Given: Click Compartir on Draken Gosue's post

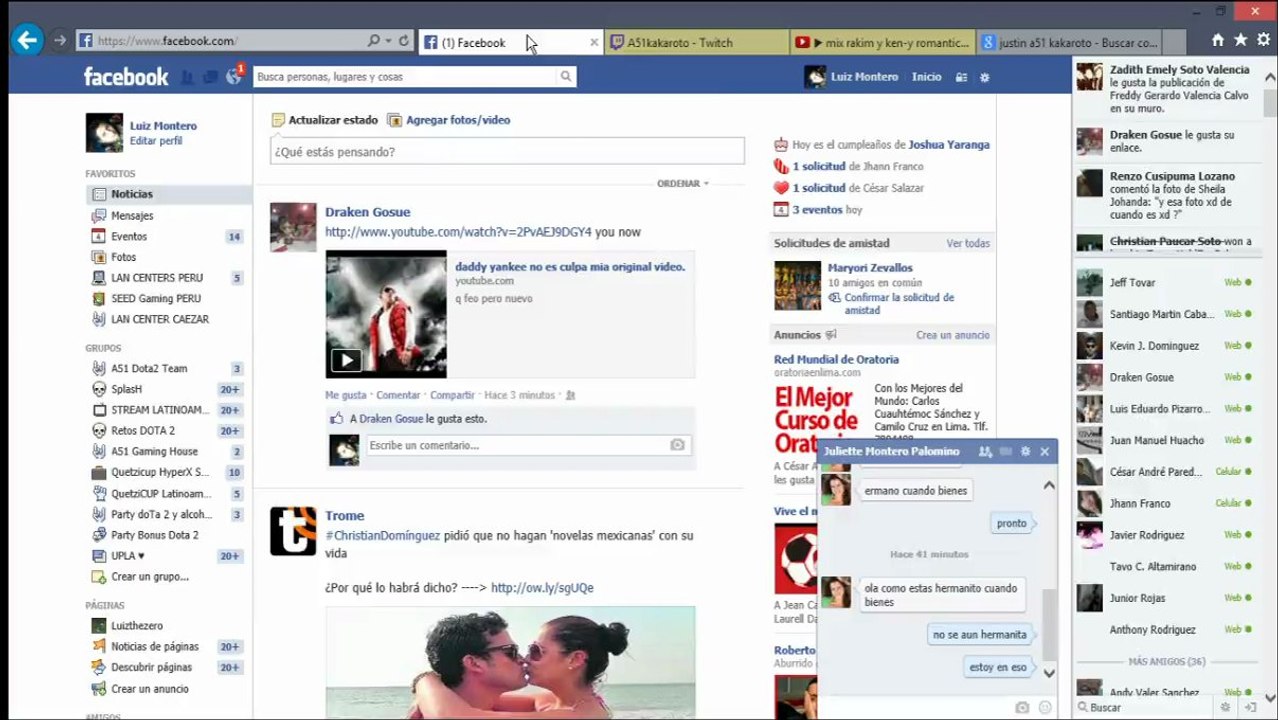Looking at the screenshot, I should pos(452,395).
